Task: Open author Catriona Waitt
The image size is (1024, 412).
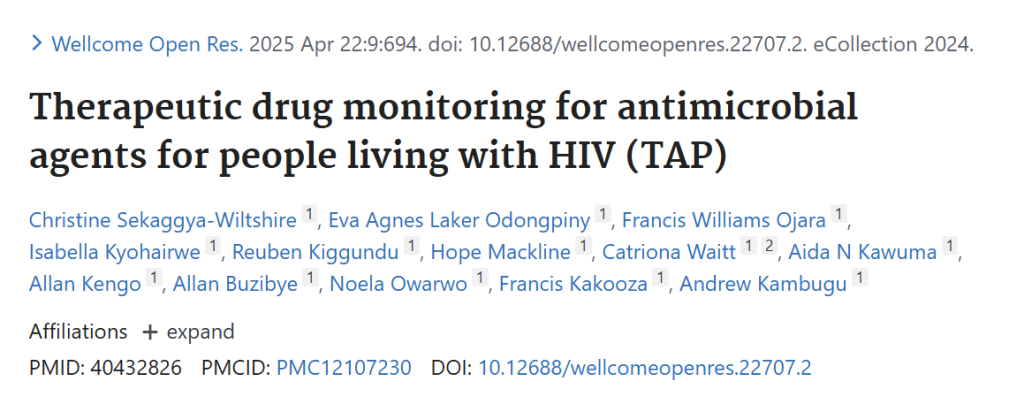Action: coord(669,252)
